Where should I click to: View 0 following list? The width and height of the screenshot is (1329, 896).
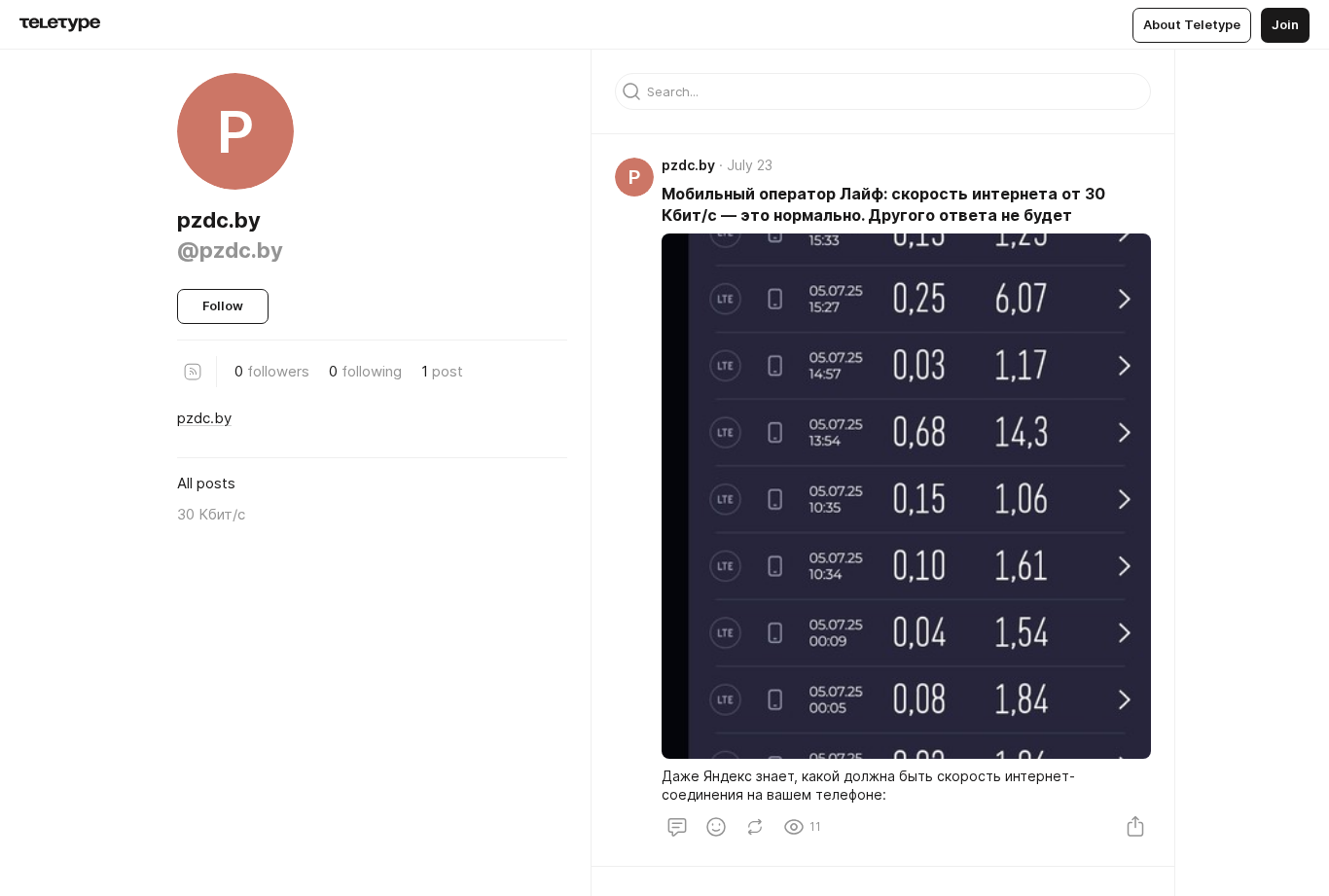tap(365, 372)
